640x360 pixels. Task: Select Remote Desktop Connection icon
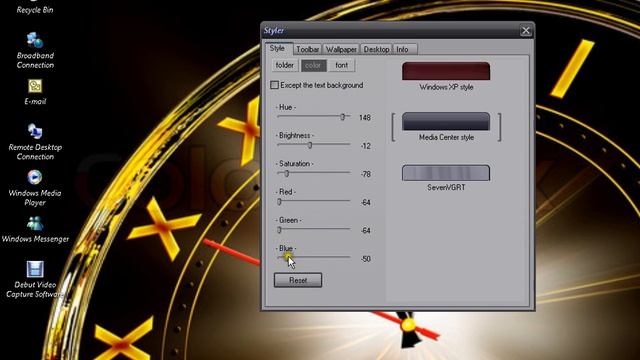(x=35, y=142)
